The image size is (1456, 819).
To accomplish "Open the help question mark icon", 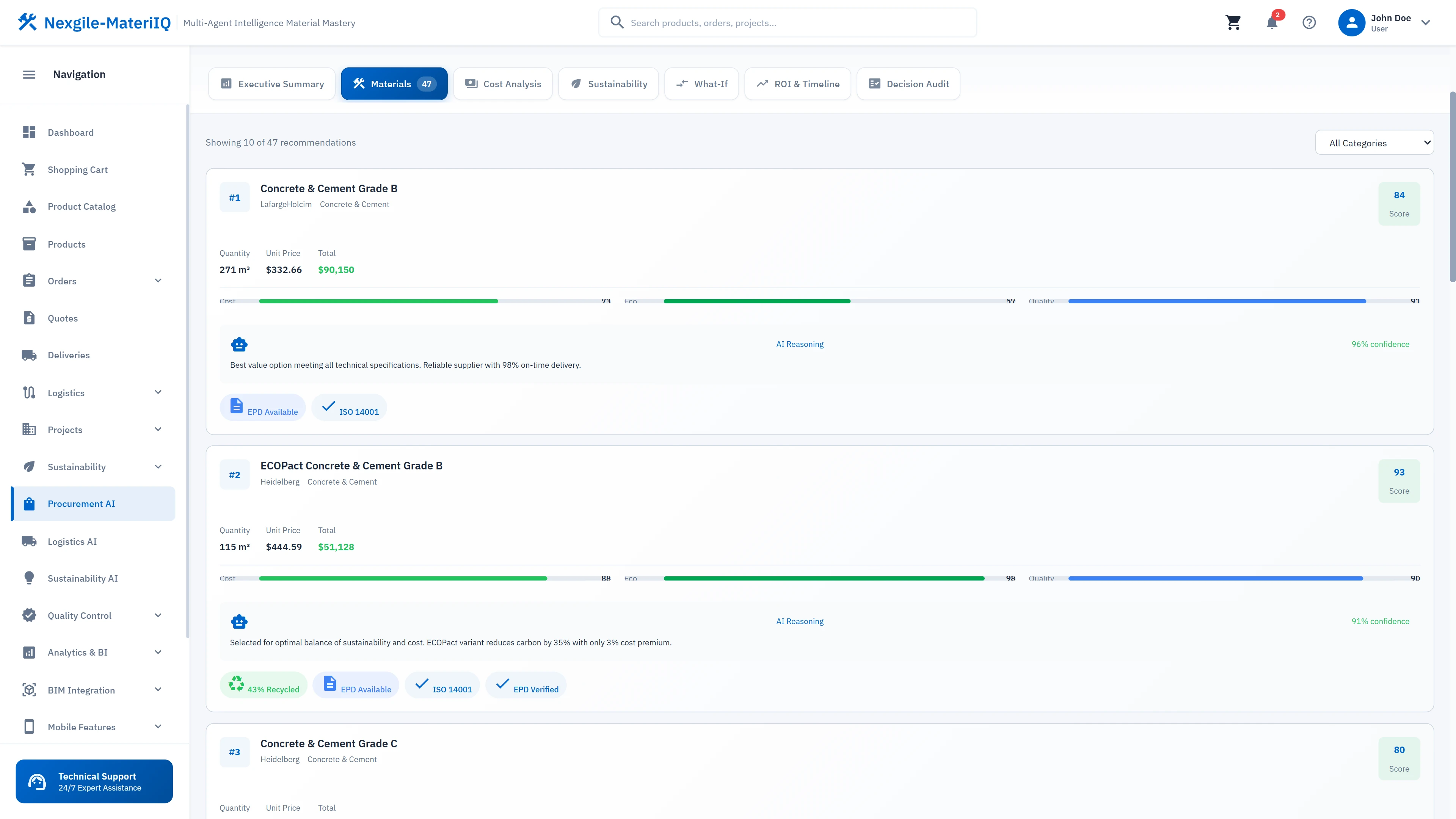I will [1309, 23].
